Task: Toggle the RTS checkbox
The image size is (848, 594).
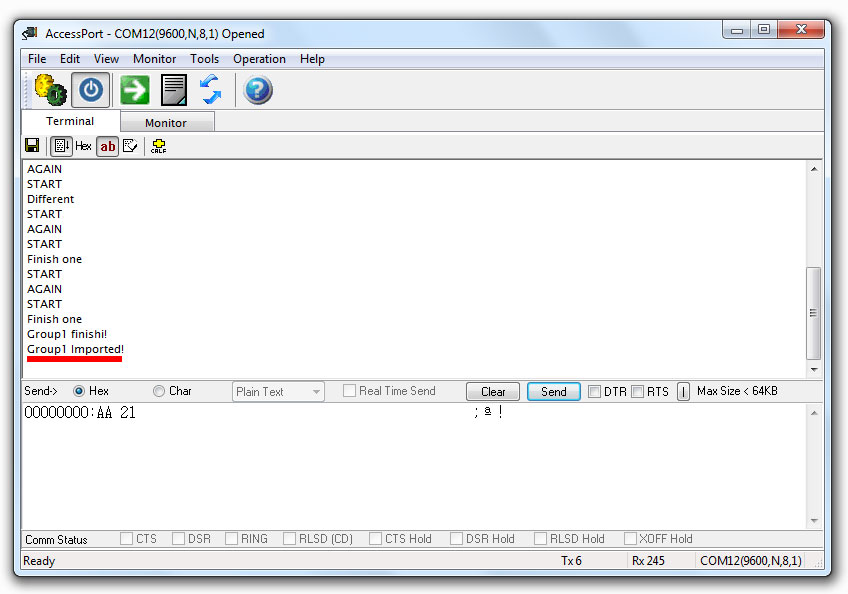Action: tap(638, 391)
